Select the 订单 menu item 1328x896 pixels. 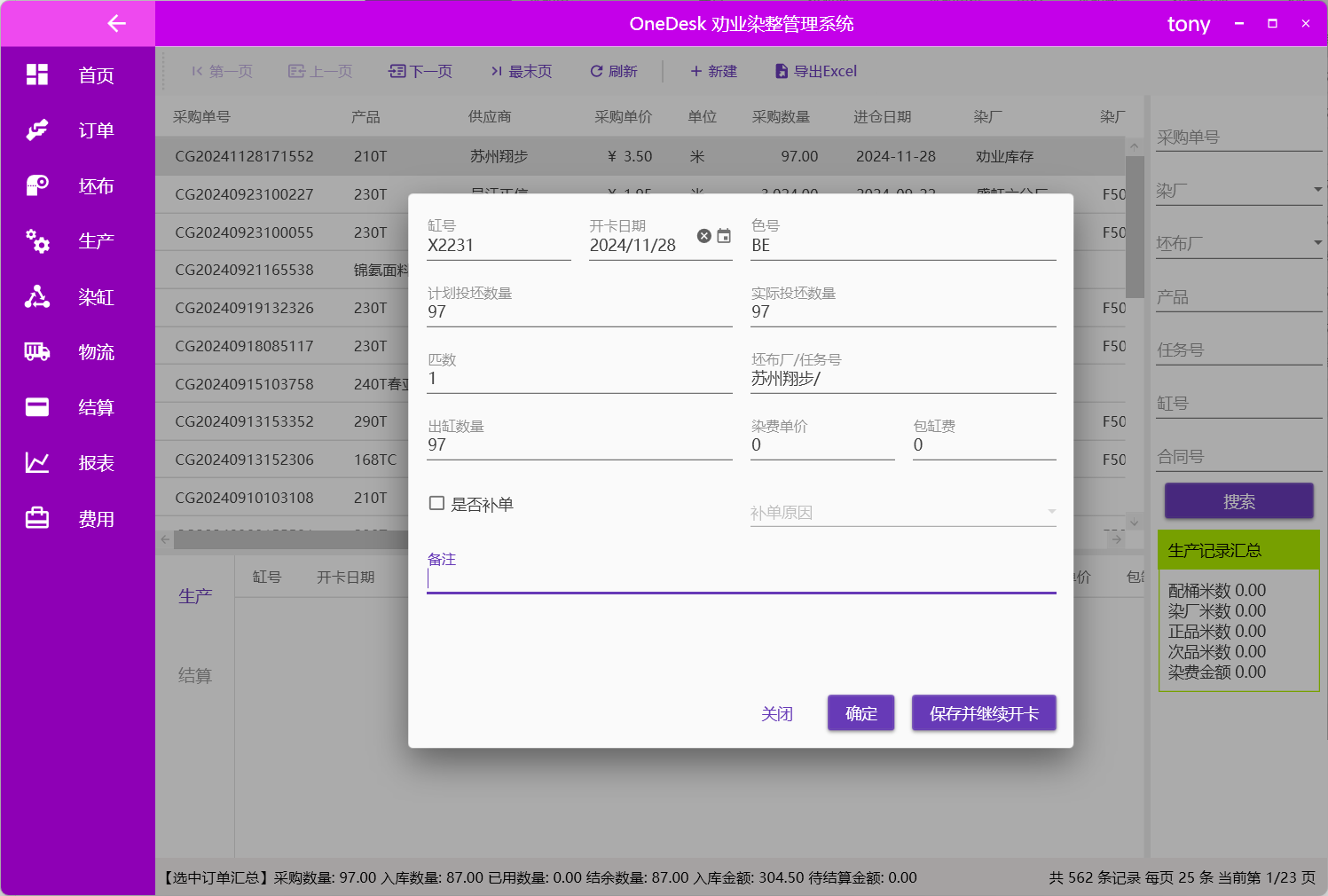pos(96,130)
